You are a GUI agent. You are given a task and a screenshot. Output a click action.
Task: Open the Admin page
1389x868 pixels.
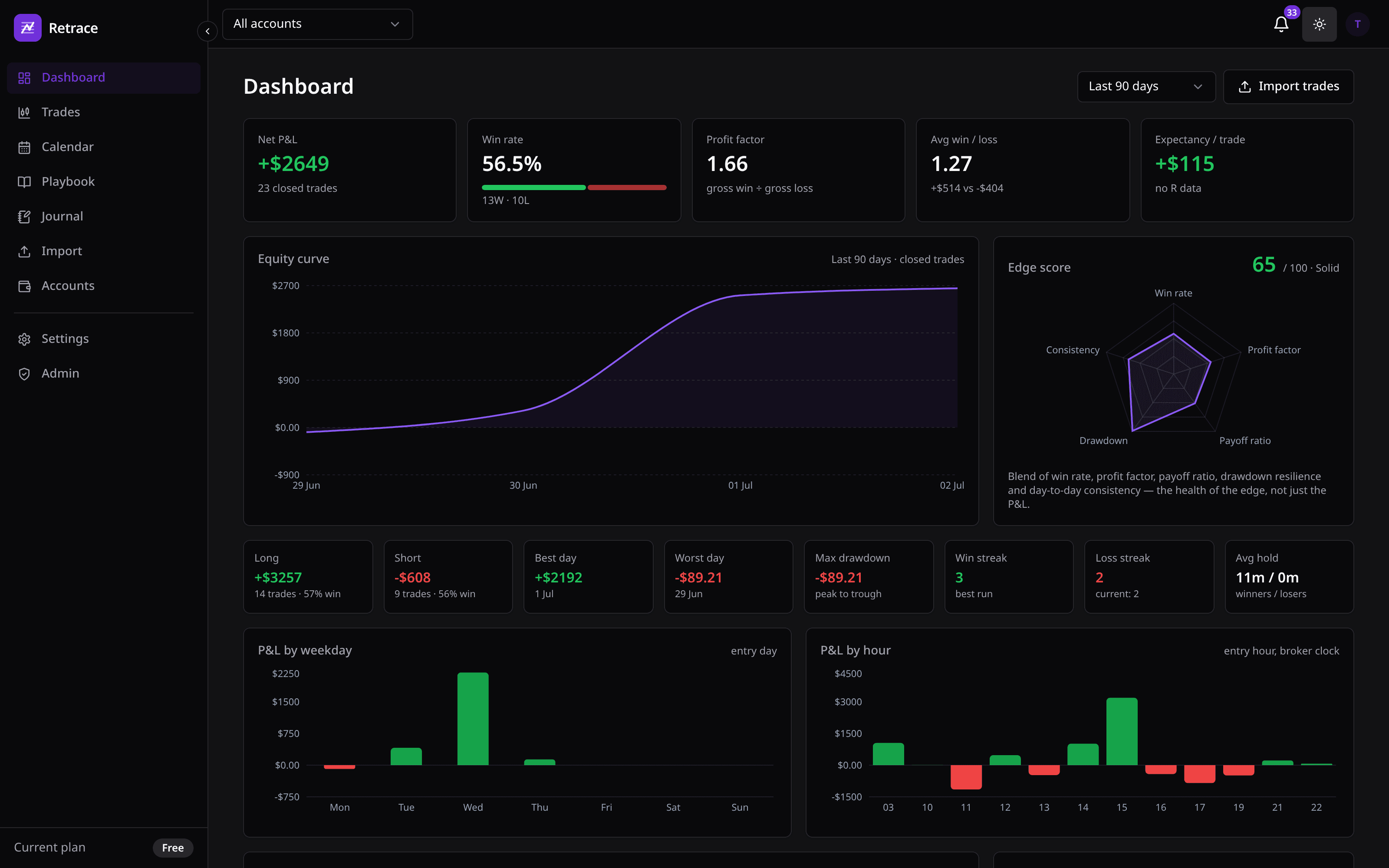pyautogui.click(x=103, y=374)
